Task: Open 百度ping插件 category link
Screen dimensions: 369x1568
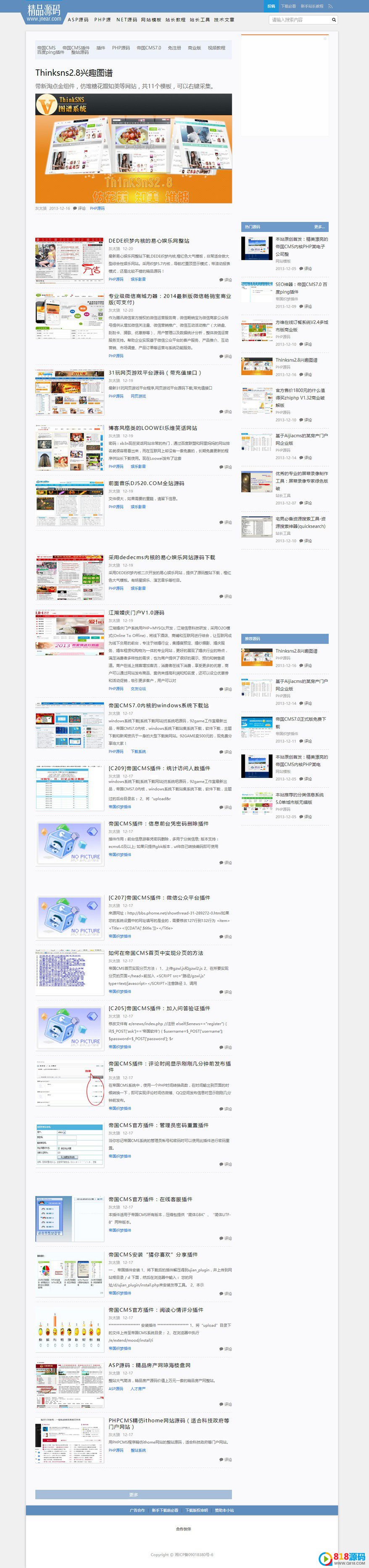Action: coord(50,52)
